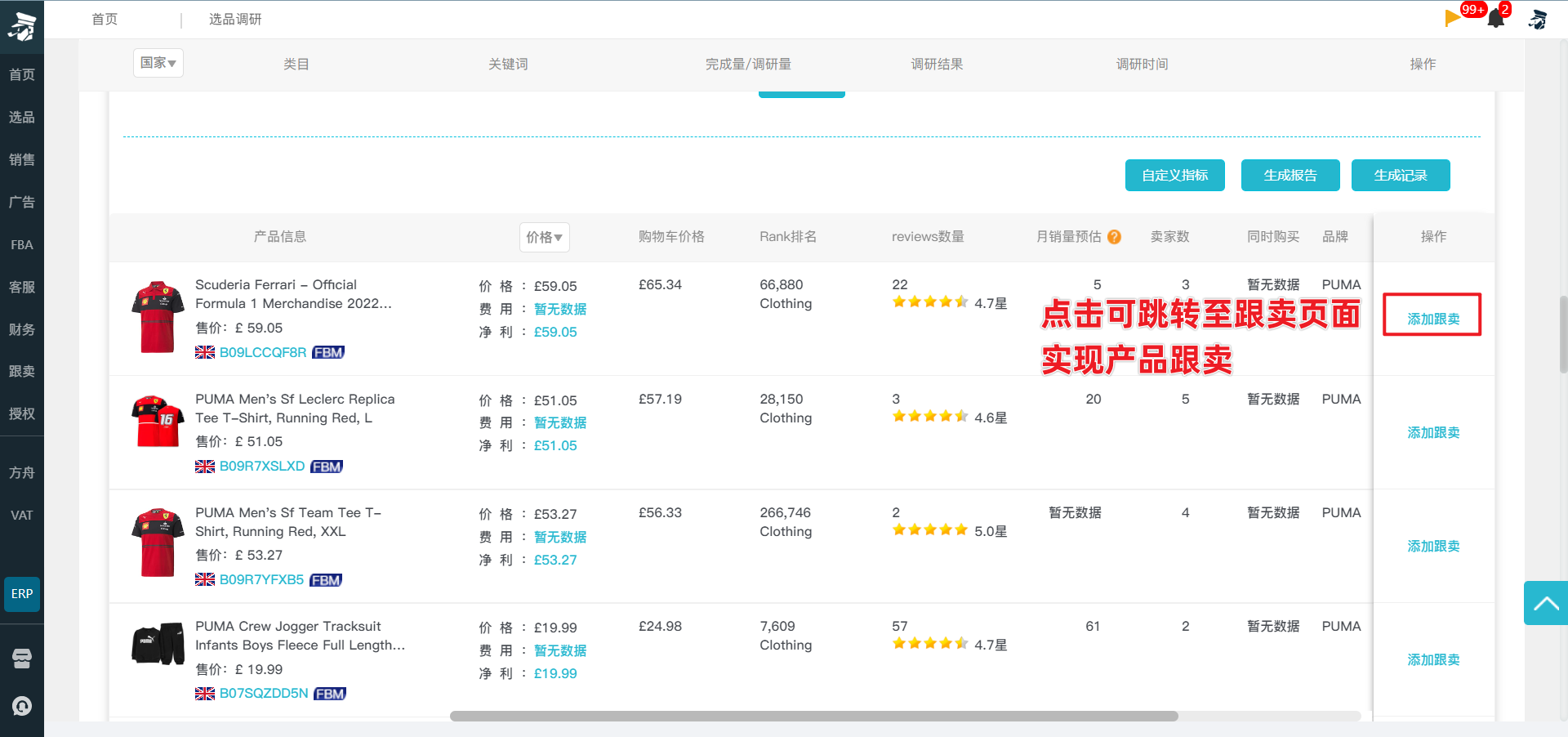The width and height of the screenshot is (1568, 737).
Task: Open the Scuderia Ferrari polo thumbnail
Action: [x=158, y=317]
